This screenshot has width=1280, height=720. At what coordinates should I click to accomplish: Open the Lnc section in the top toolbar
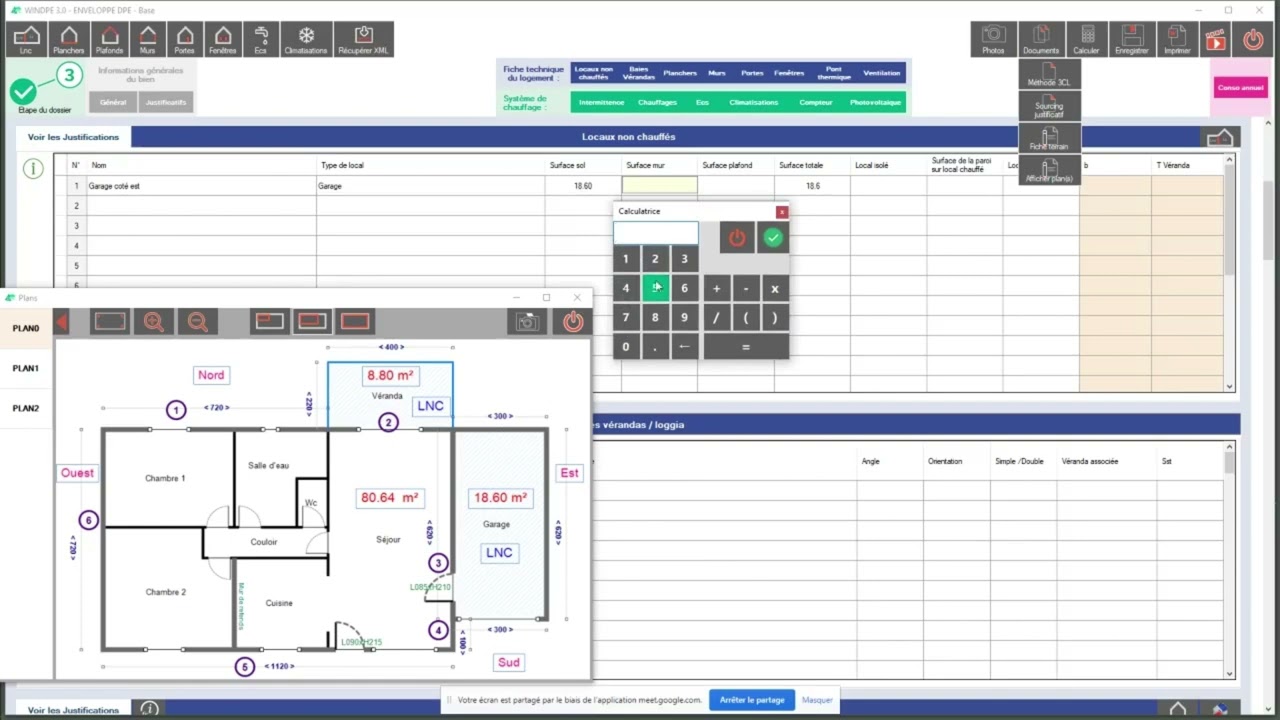[25, 39]
